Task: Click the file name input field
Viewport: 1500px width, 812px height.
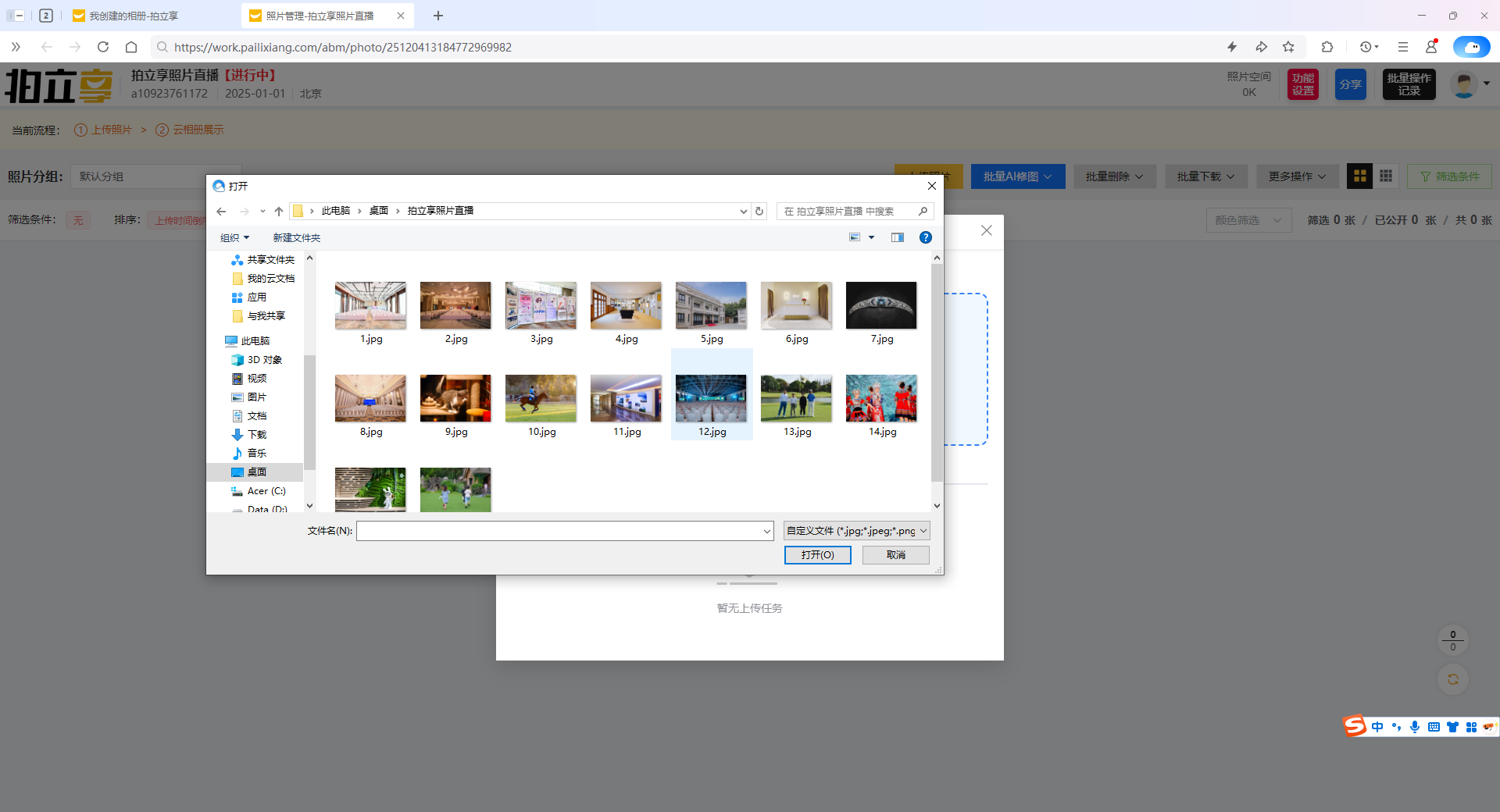Action: [x=559, y=531]
